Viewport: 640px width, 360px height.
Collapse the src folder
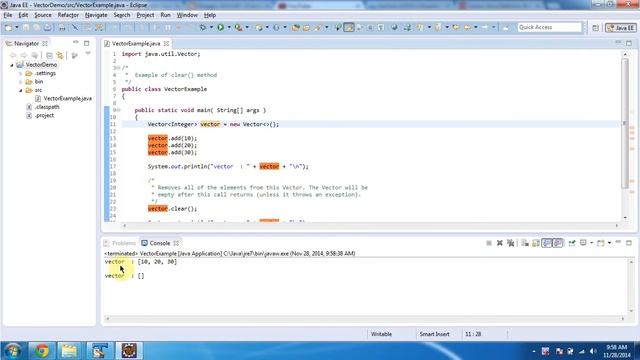click(20, 90)
